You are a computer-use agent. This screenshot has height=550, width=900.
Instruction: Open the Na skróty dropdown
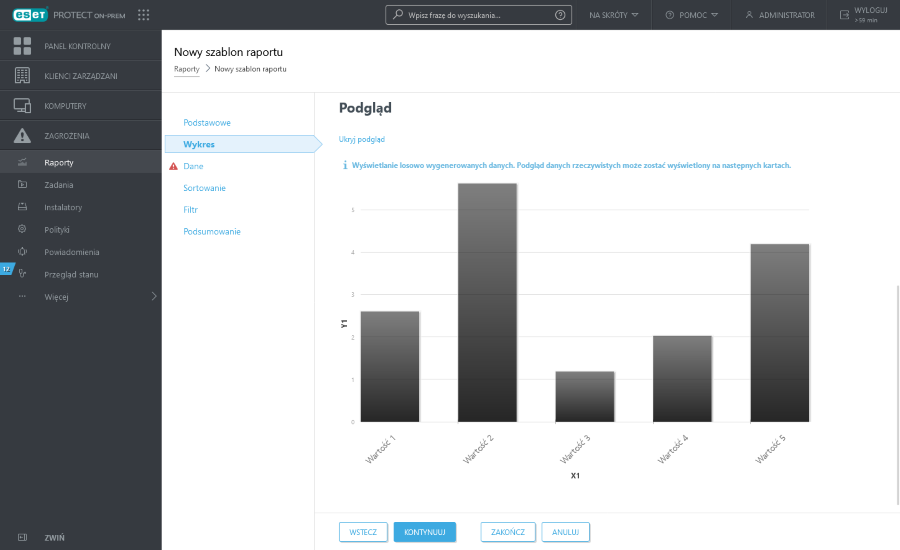(x=614, y=15)
